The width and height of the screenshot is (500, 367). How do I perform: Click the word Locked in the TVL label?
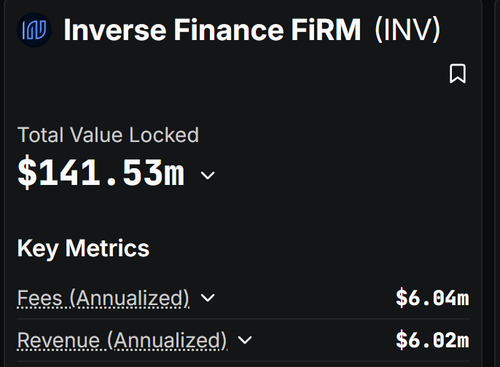point(164,135)
